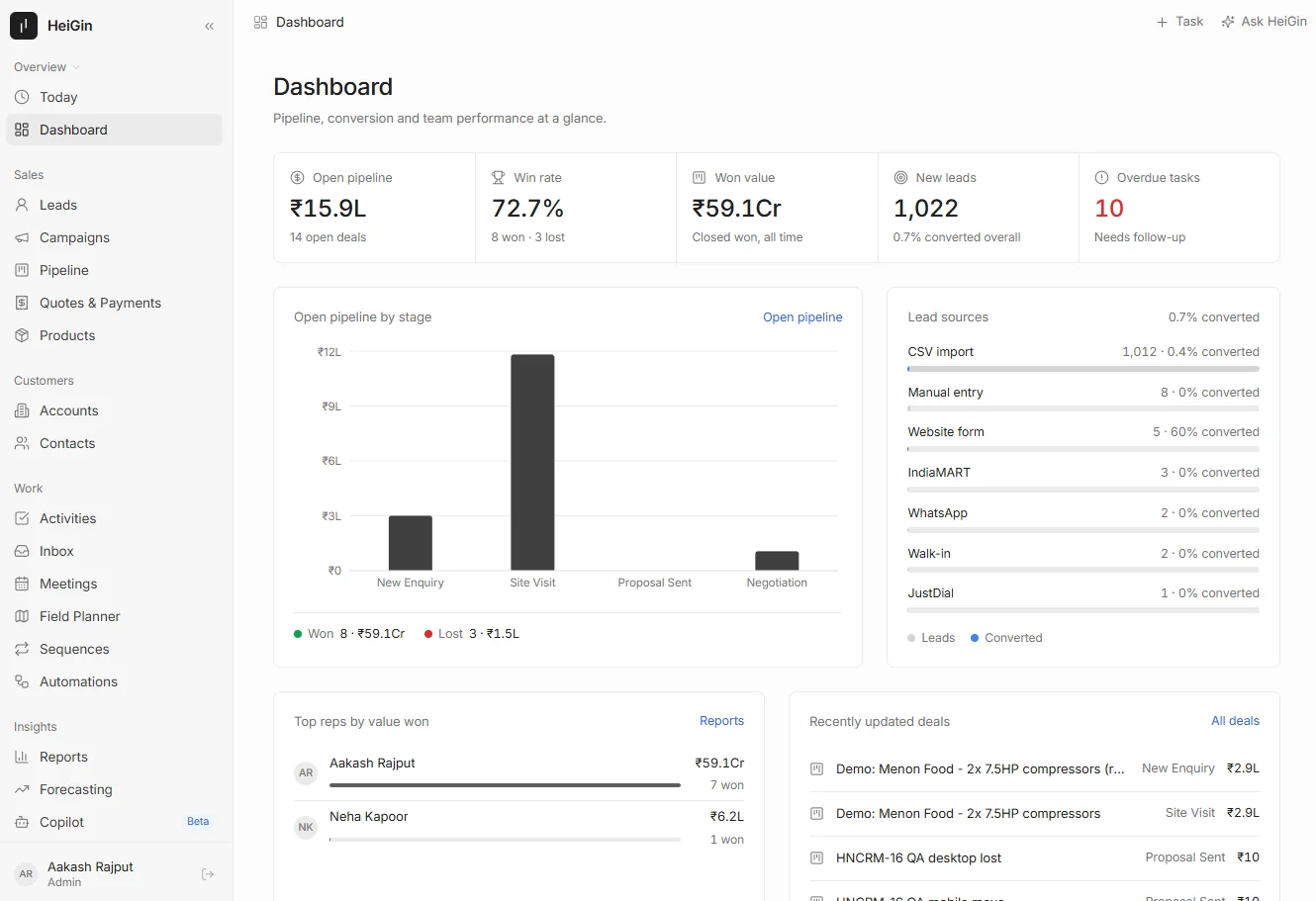1316x901 pixels.
Task: Click the Task button in the header
Action: point(1179,22)
